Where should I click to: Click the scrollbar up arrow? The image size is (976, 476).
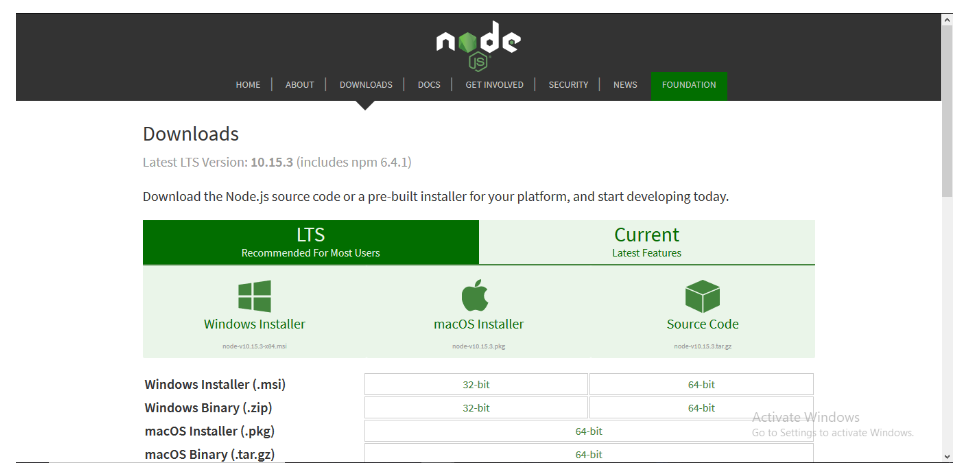click(947, 20)
